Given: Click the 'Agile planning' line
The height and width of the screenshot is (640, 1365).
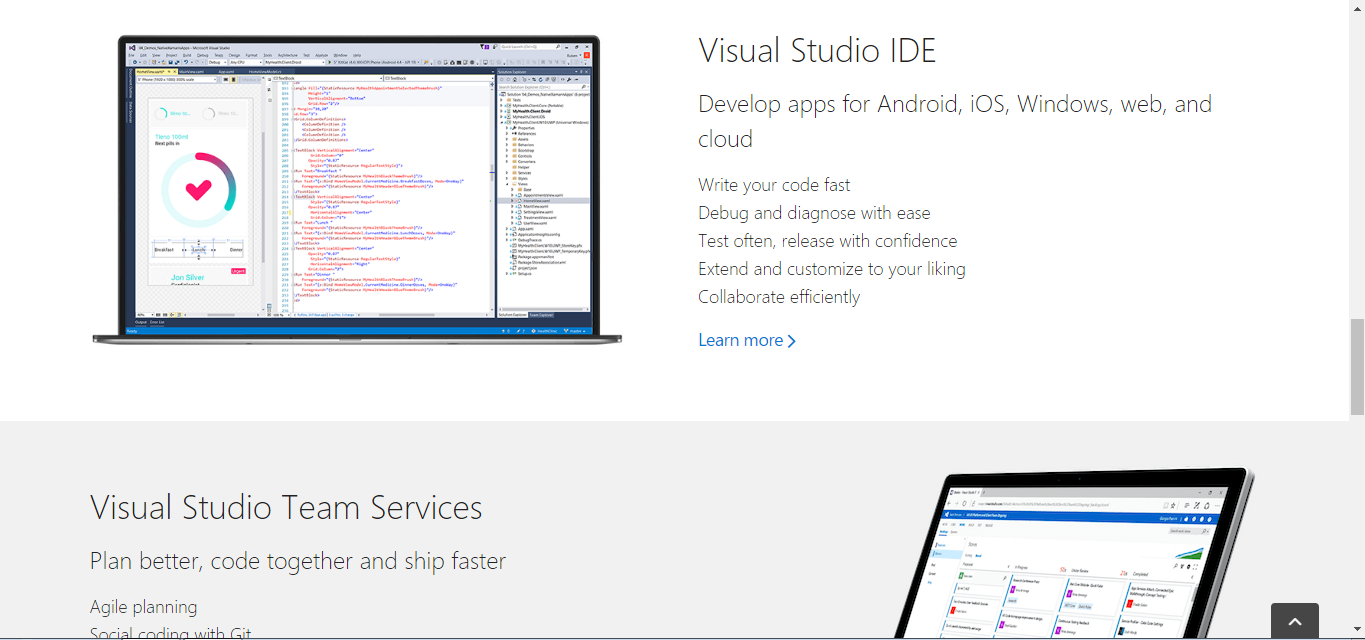Looking at the screenshot, I should [x=143, y=607].
